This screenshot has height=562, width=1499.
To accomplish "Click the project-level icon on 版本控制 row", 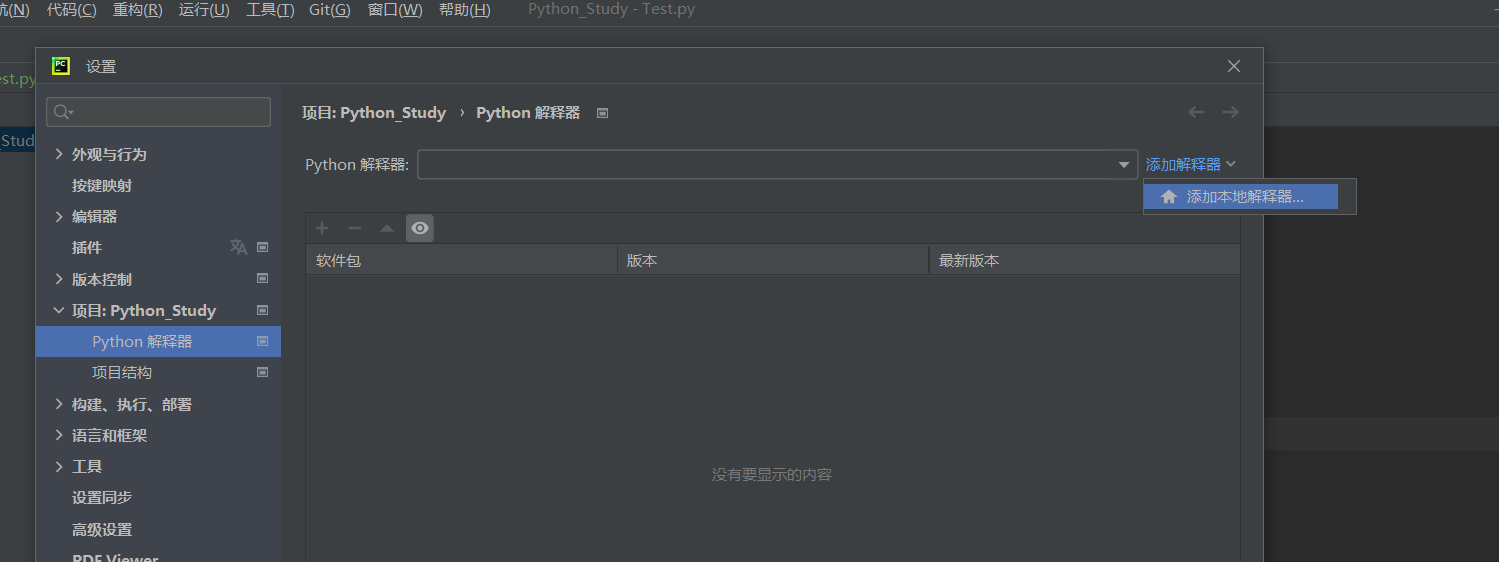I will pos(263,279).
